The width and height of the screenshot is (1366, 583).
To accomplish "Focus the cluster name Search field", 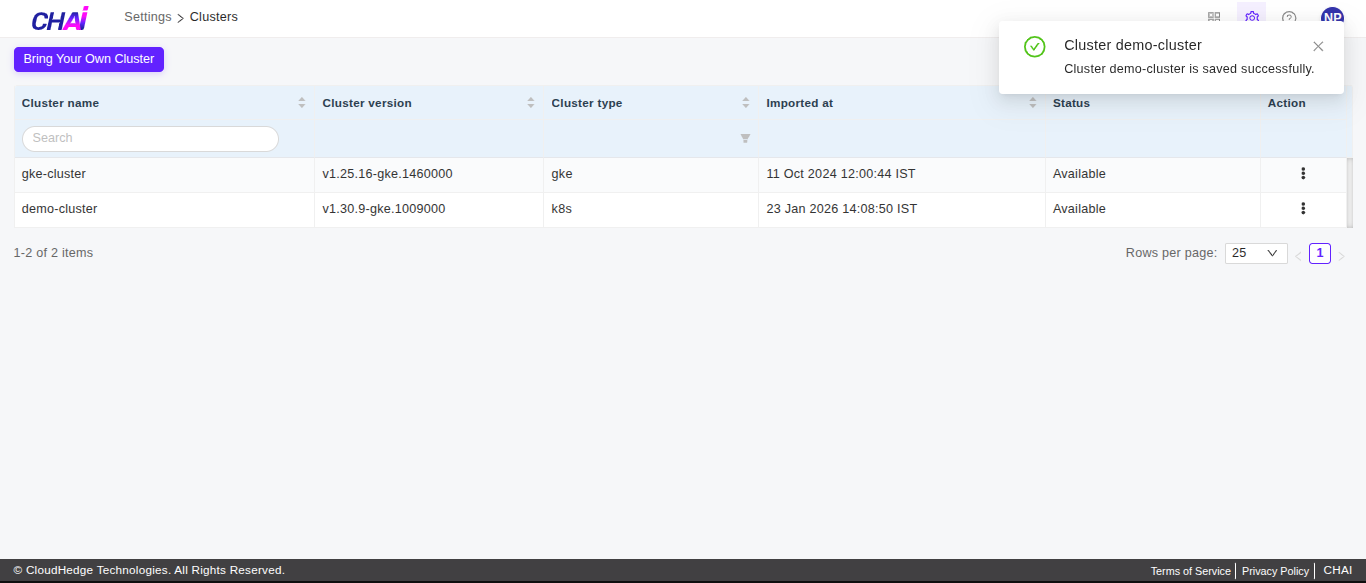I will [x=150, y=138].
